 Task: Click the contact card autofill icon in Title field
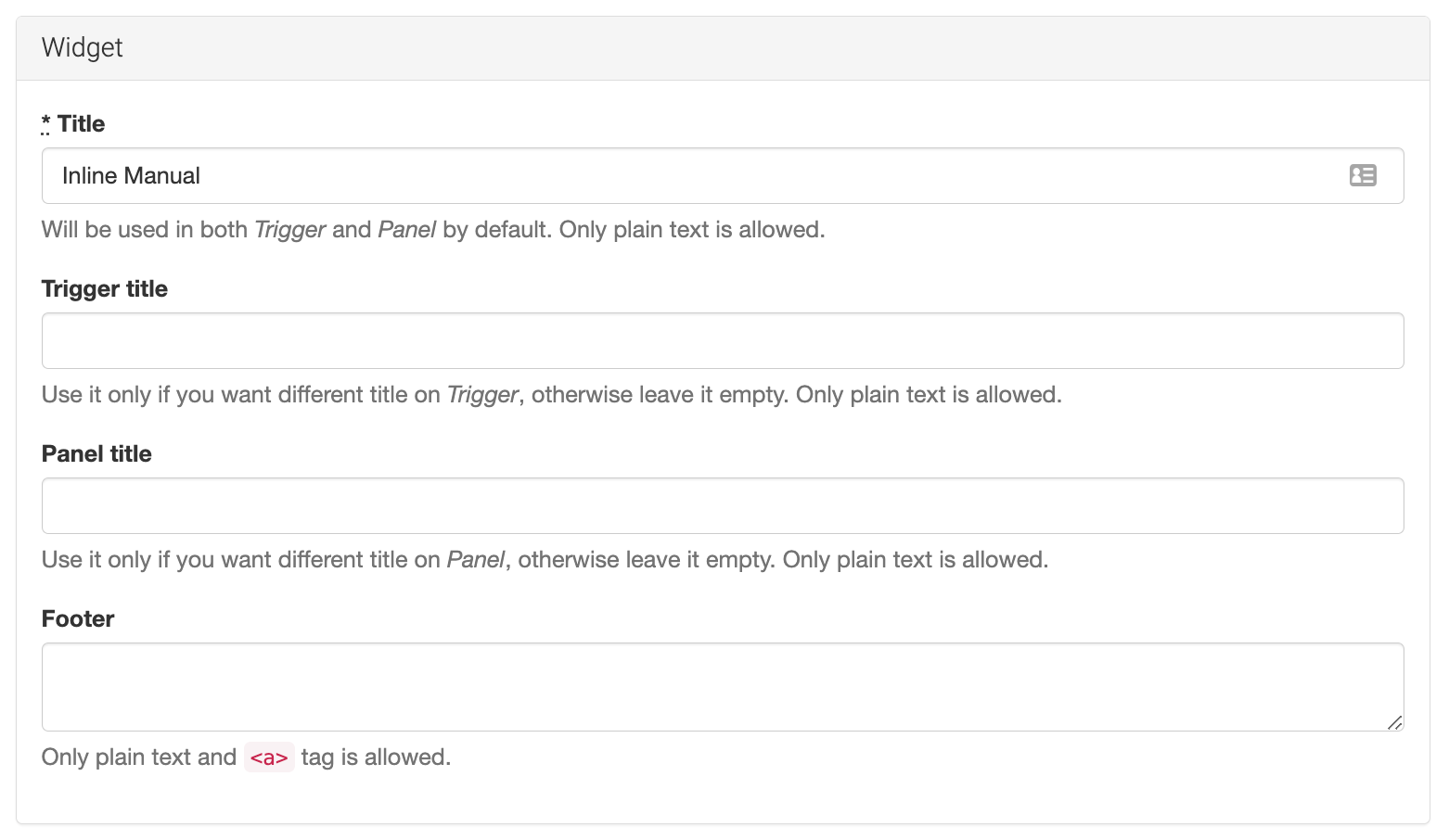[1362, 175]
